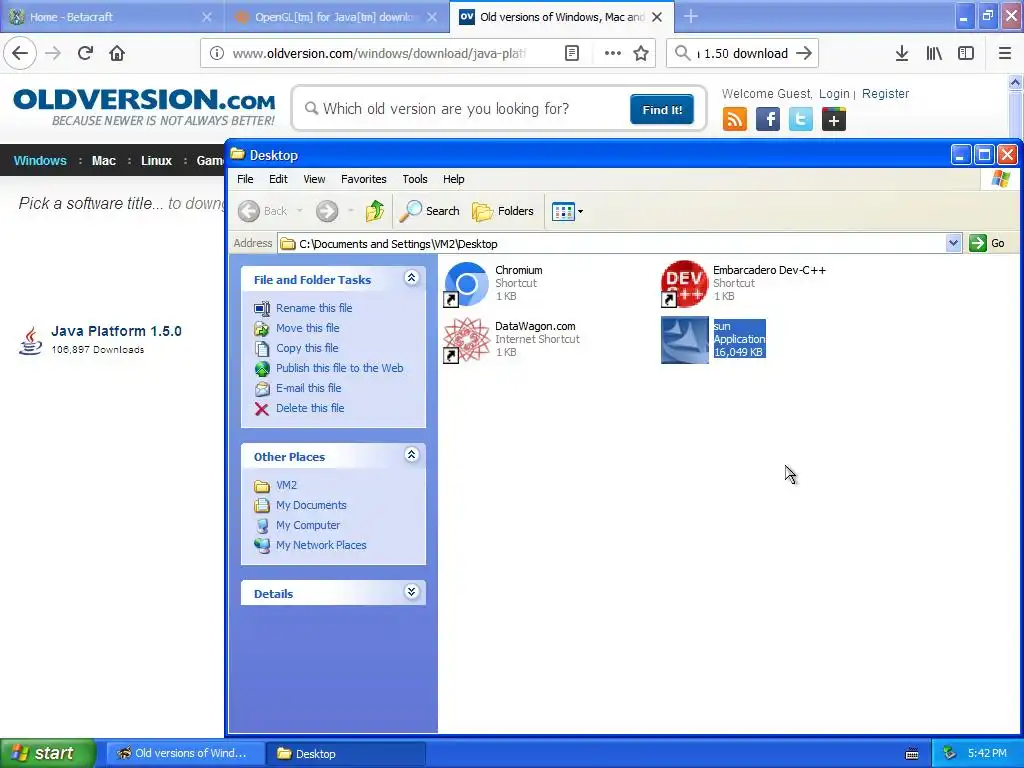Click Firefox back arrow button
1024x768 pixels.
[20, 53]
